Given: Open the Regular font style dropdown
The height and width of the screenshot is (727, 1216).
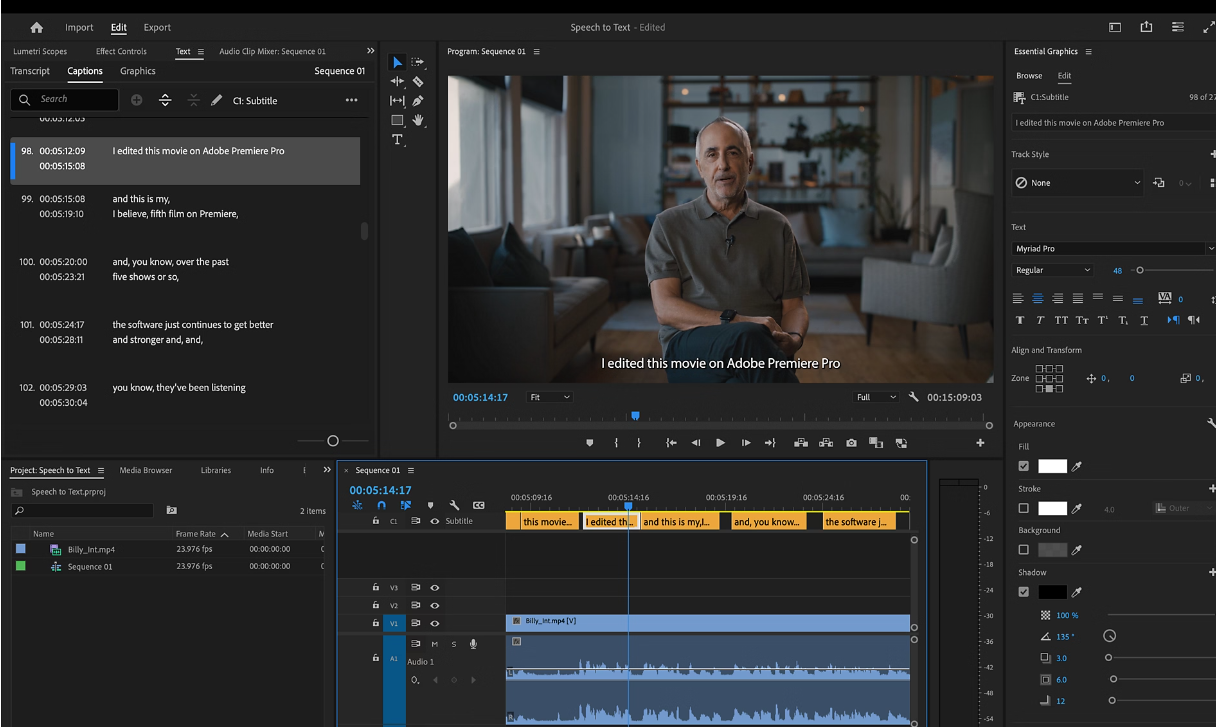Looking at the screenshot, I should coord(1052,270).
